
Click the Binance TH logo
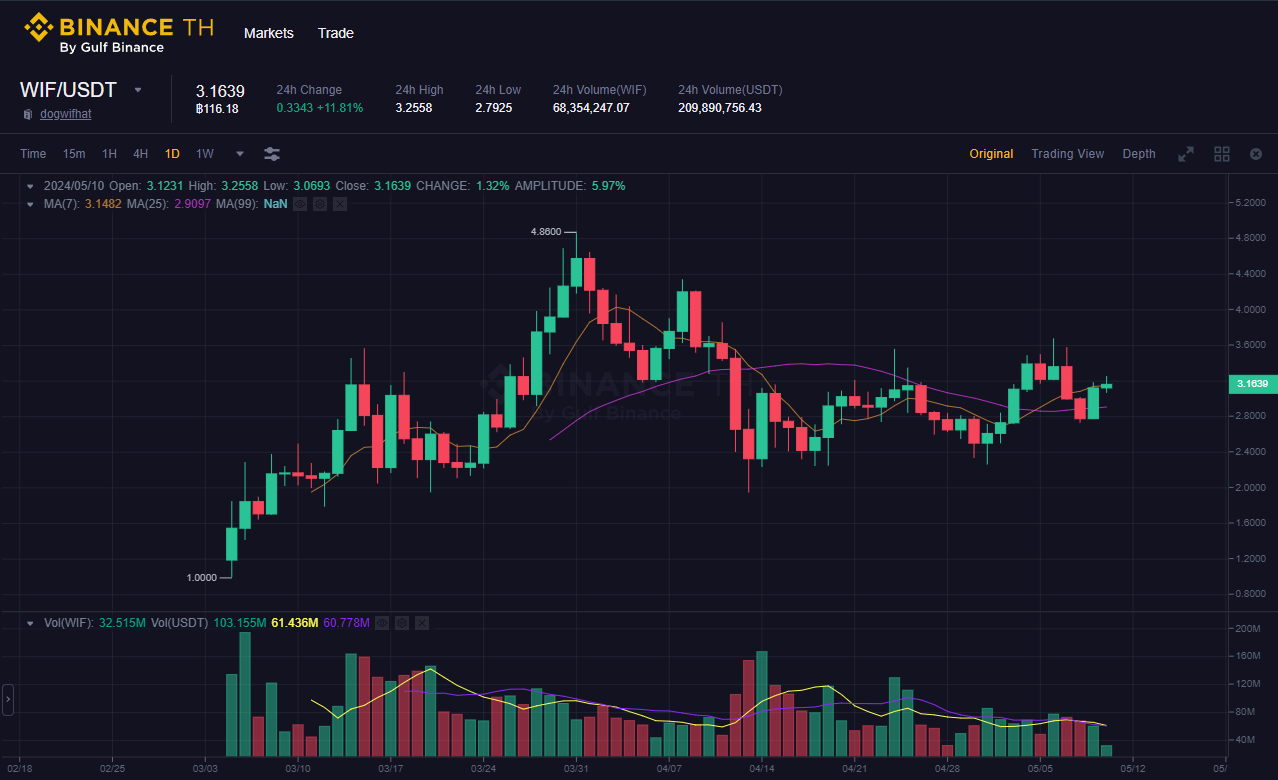point(118,33)
